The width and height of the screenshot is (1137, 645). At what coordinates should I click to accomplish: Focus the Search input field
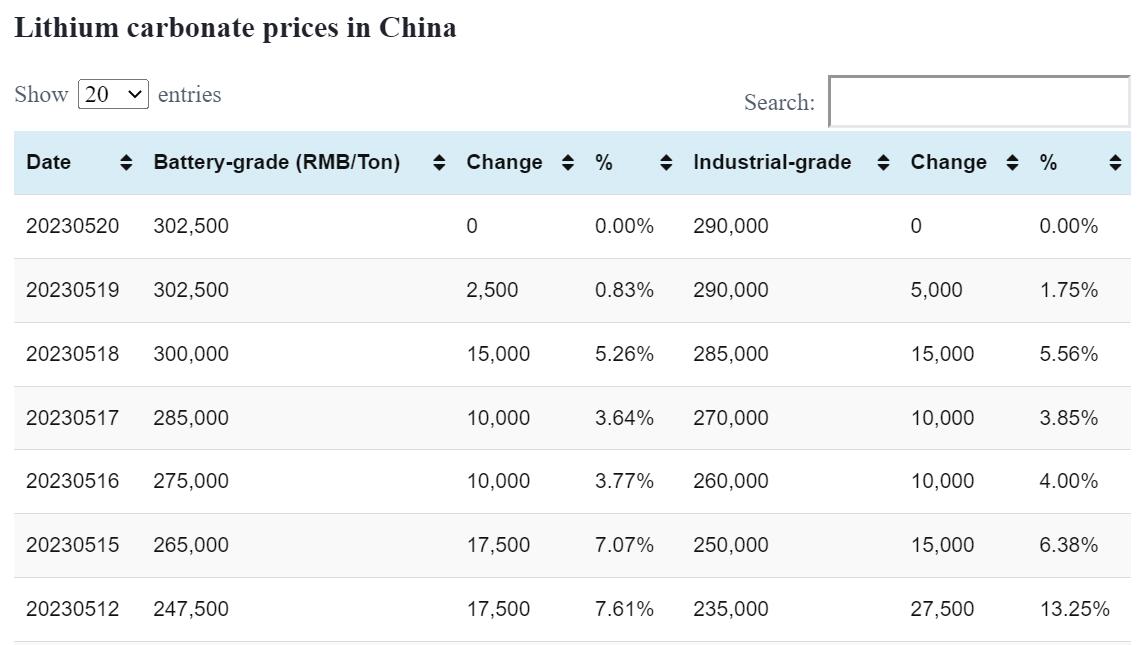point(979,102)
